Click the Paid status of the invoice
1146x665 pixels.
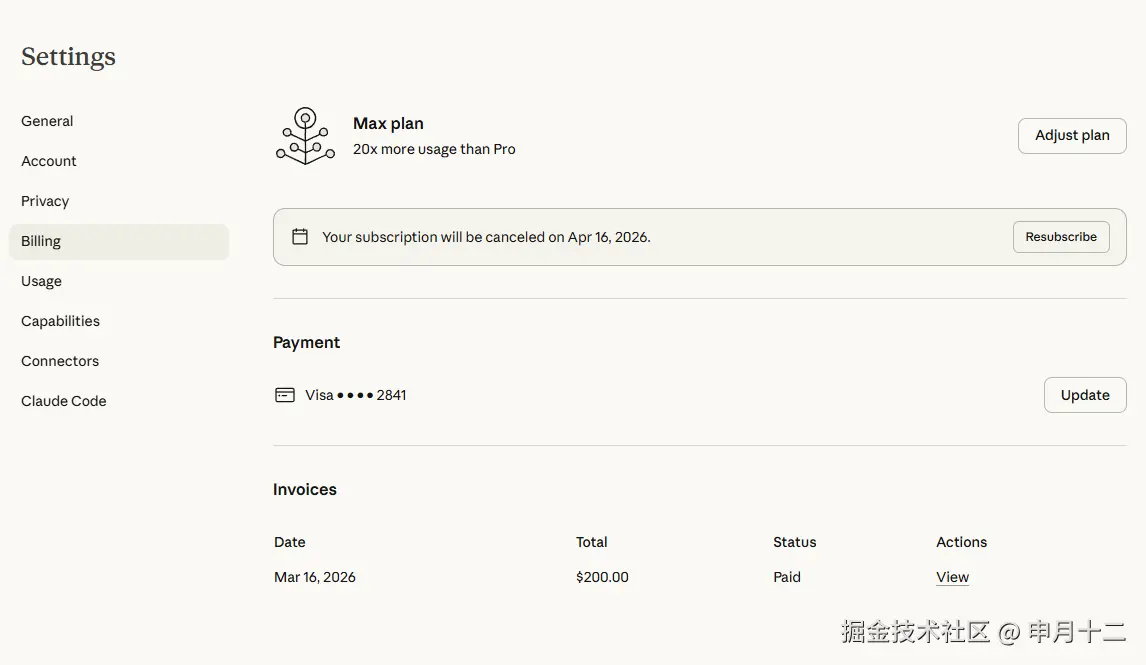[787, 577]
